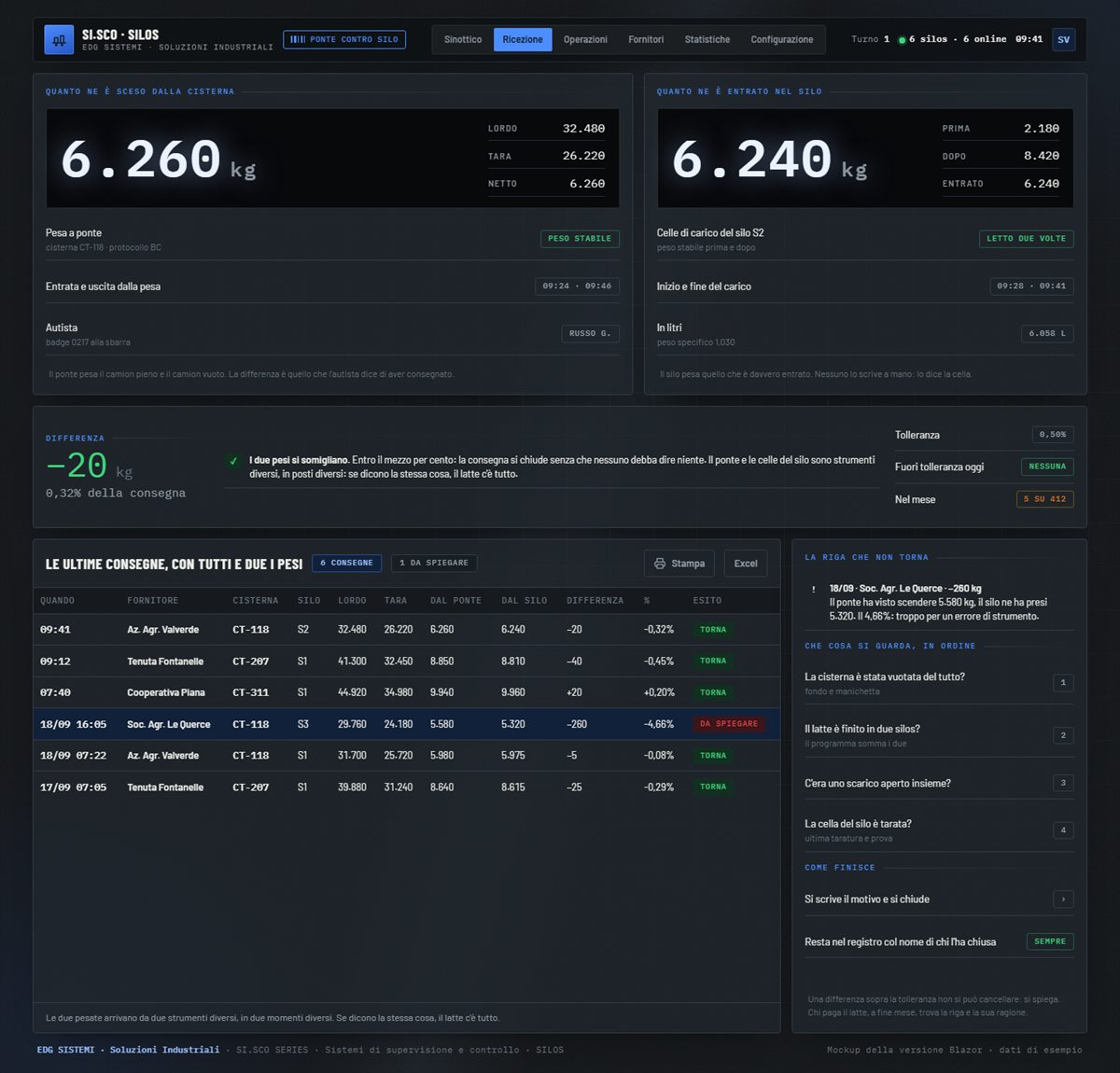1120x1073 pixels.
Task: Select the 18/09 07:22 delivery row
Action: point(407,756)
